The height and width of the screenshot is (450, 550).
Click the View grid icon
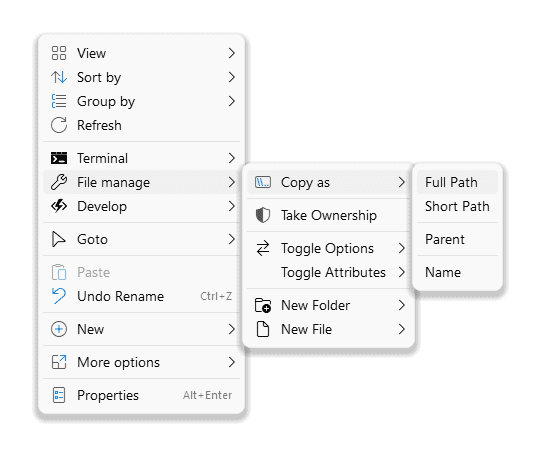click(59, 53)
